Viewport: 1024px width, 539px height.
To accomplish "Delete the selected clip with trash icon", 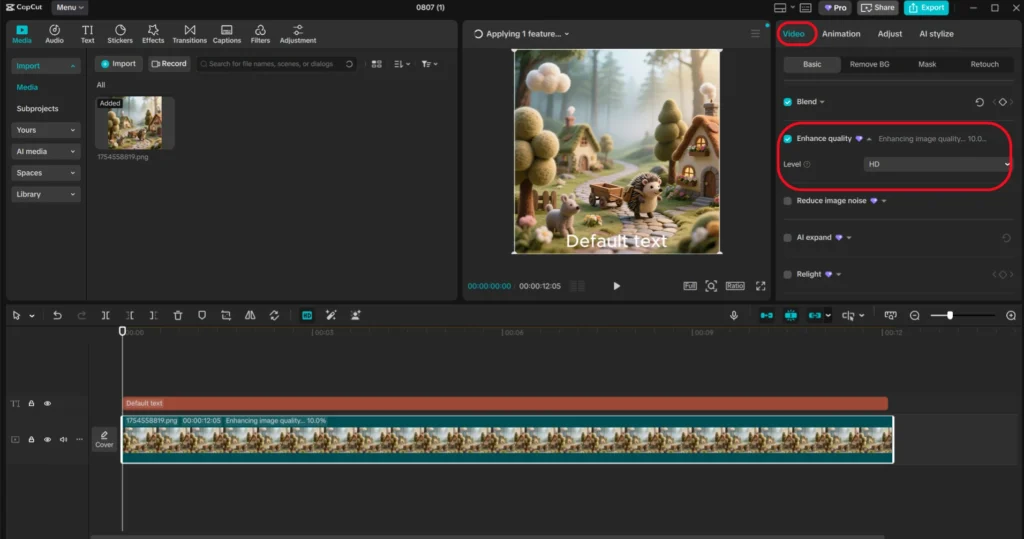I will pyautogui.click(x=178, y=315).
